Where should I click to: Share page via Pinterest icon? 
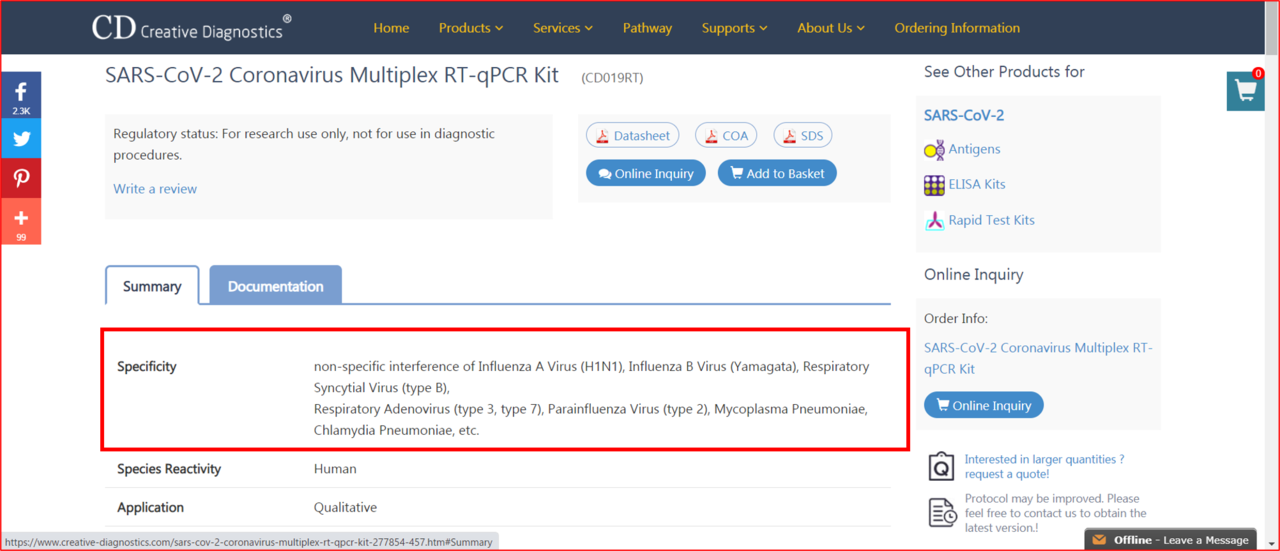[x=21, y=178]
